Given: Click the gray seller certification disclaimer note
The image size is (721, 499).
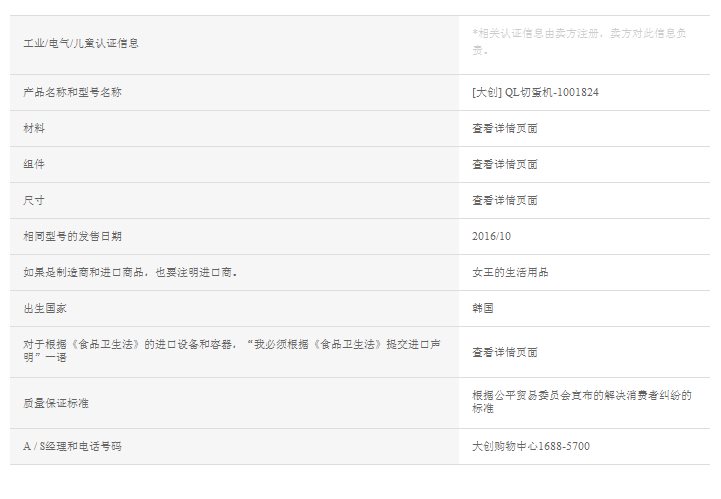Looking at the screenshot, I should tap(579, 41).
